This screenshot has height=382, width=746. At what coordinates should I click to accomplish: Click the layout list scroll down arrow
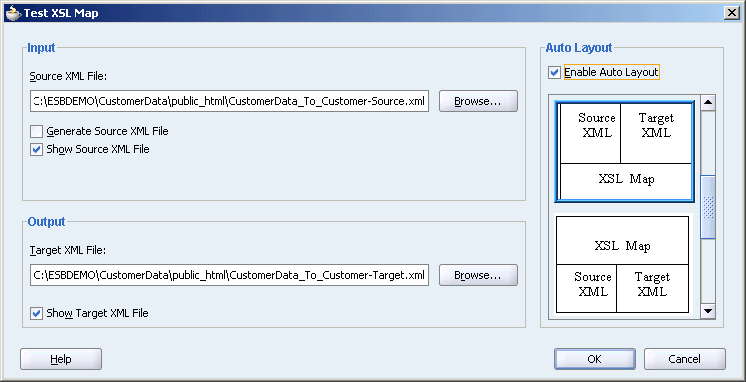click(x=708, y=311)
